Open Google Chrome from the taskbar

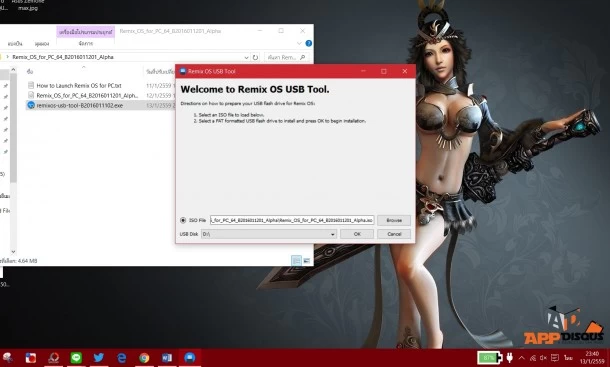[144, 357]
